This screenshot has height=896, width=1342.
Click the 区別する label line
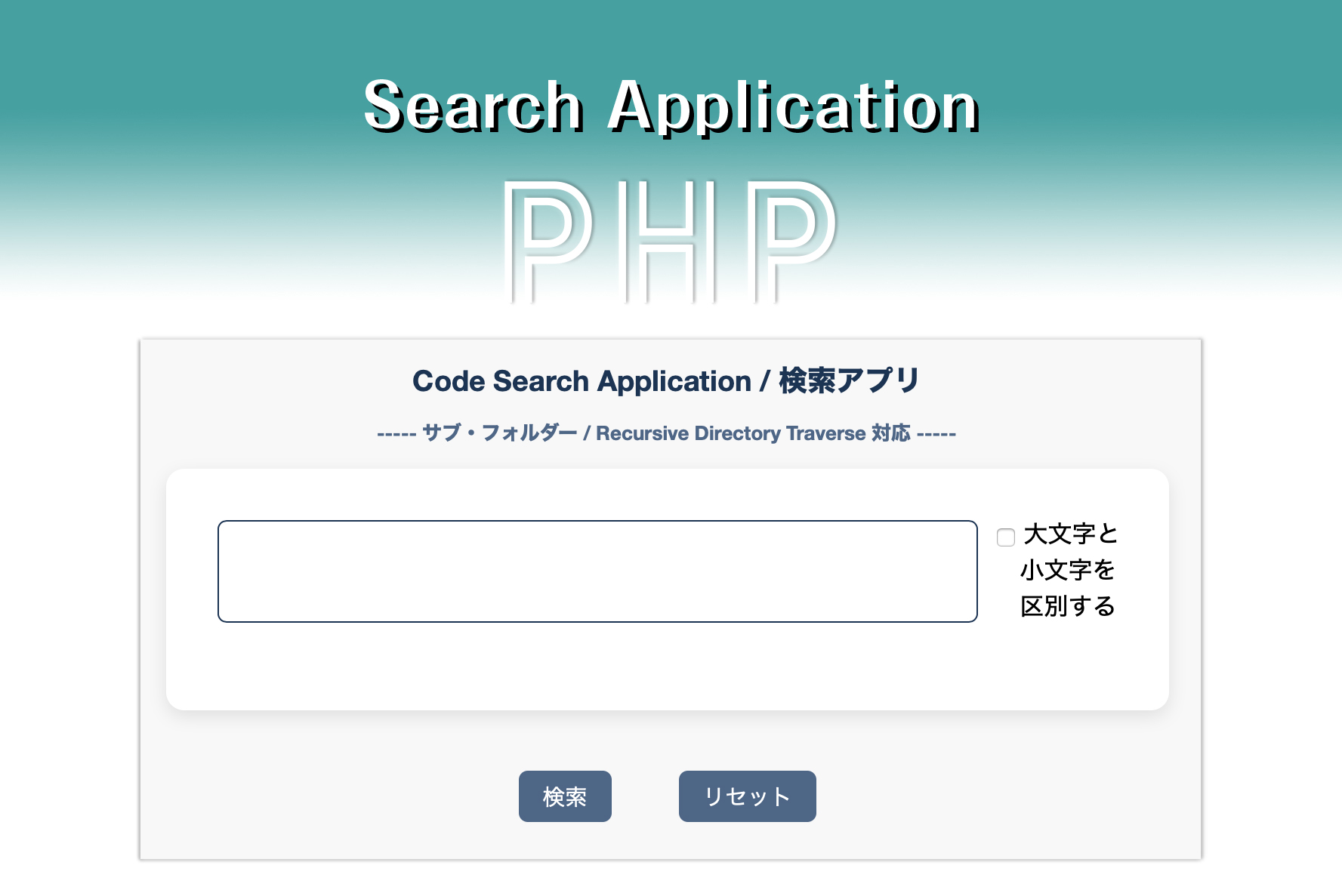[x=1067, y=606]
